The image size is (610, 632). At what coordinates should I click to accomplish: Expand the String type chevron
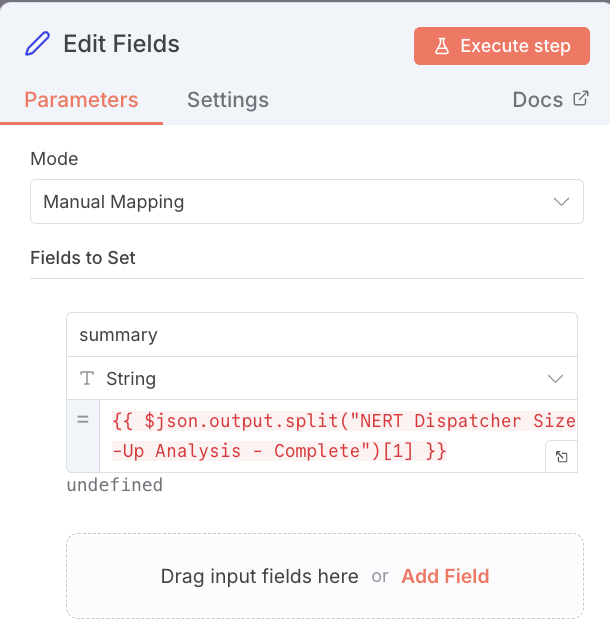click(x=556, y=379)
